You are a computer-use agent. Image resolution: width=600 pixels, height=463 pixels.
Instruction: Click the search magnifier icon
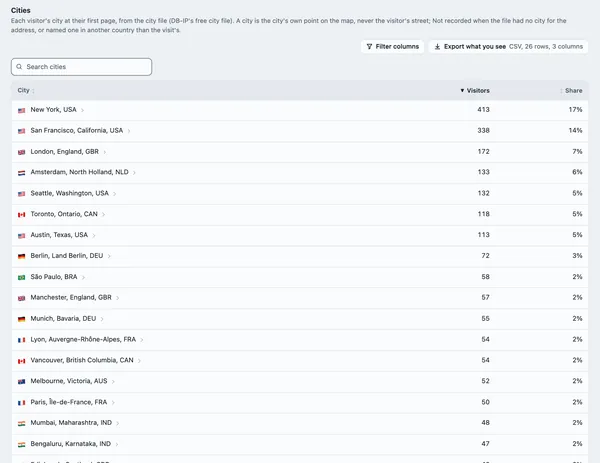click(x=19, y=67)
